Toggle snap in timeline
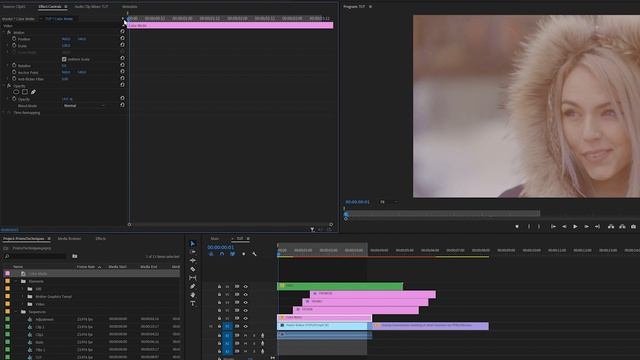Screen dimensions: 640x360 click(x=222, y=254)
